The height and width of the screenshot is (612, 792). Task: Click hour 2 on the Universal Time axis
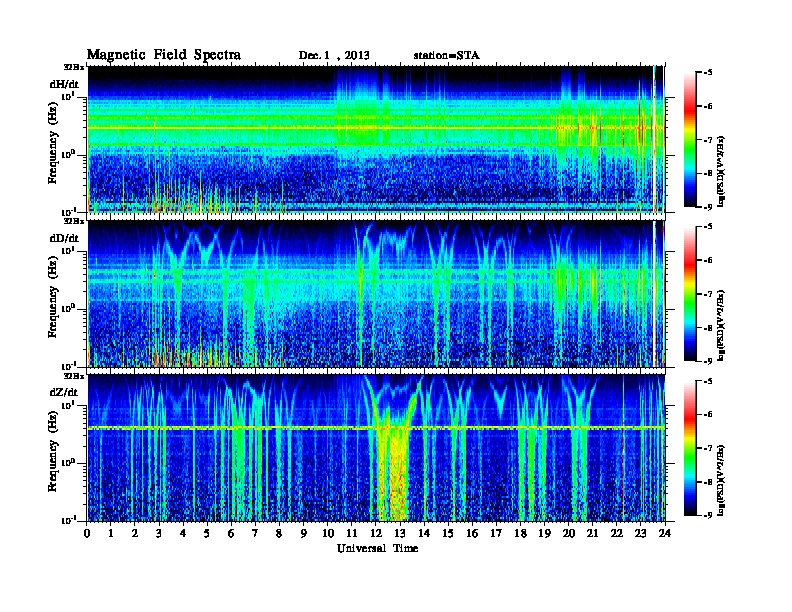click(x=135, y=533)
